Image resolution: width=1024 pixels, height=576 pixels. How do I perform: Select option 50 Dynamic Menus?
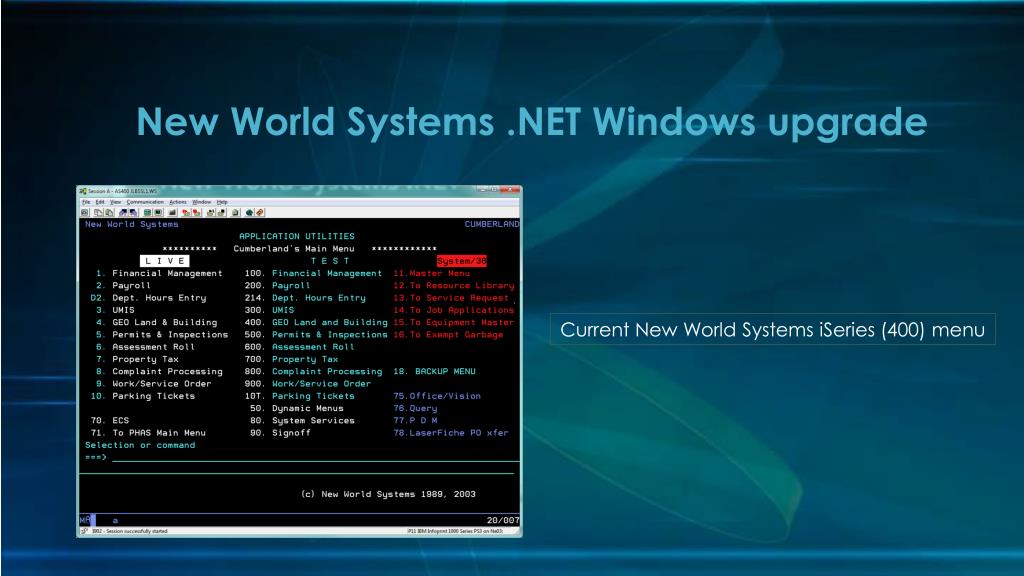297,408
